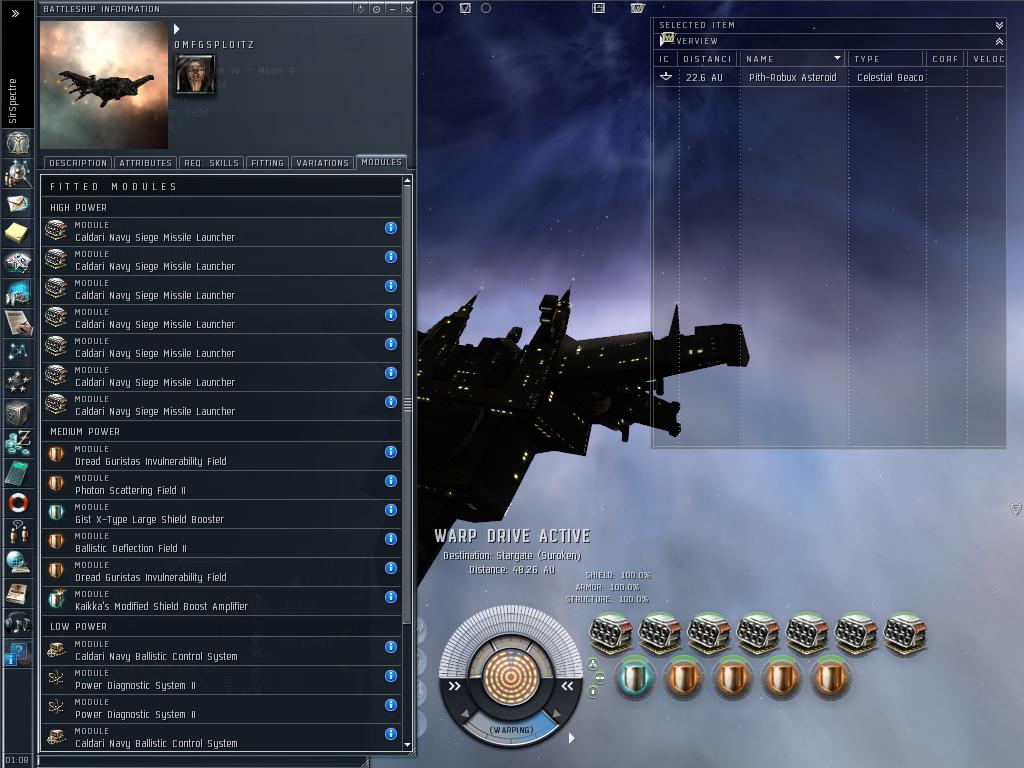Show info for Kaikka's Modified Shield Boost Amplifier
Image resolution: width=1024 pixels, height=768 pixels.
pos(391,597)
